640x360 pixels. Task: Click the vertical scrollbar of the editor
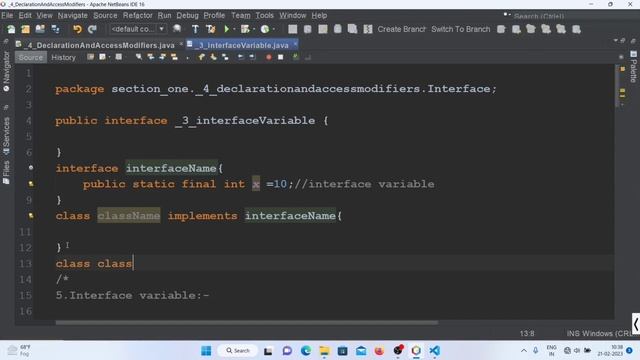pyautogui.click(x=616, y=87)
